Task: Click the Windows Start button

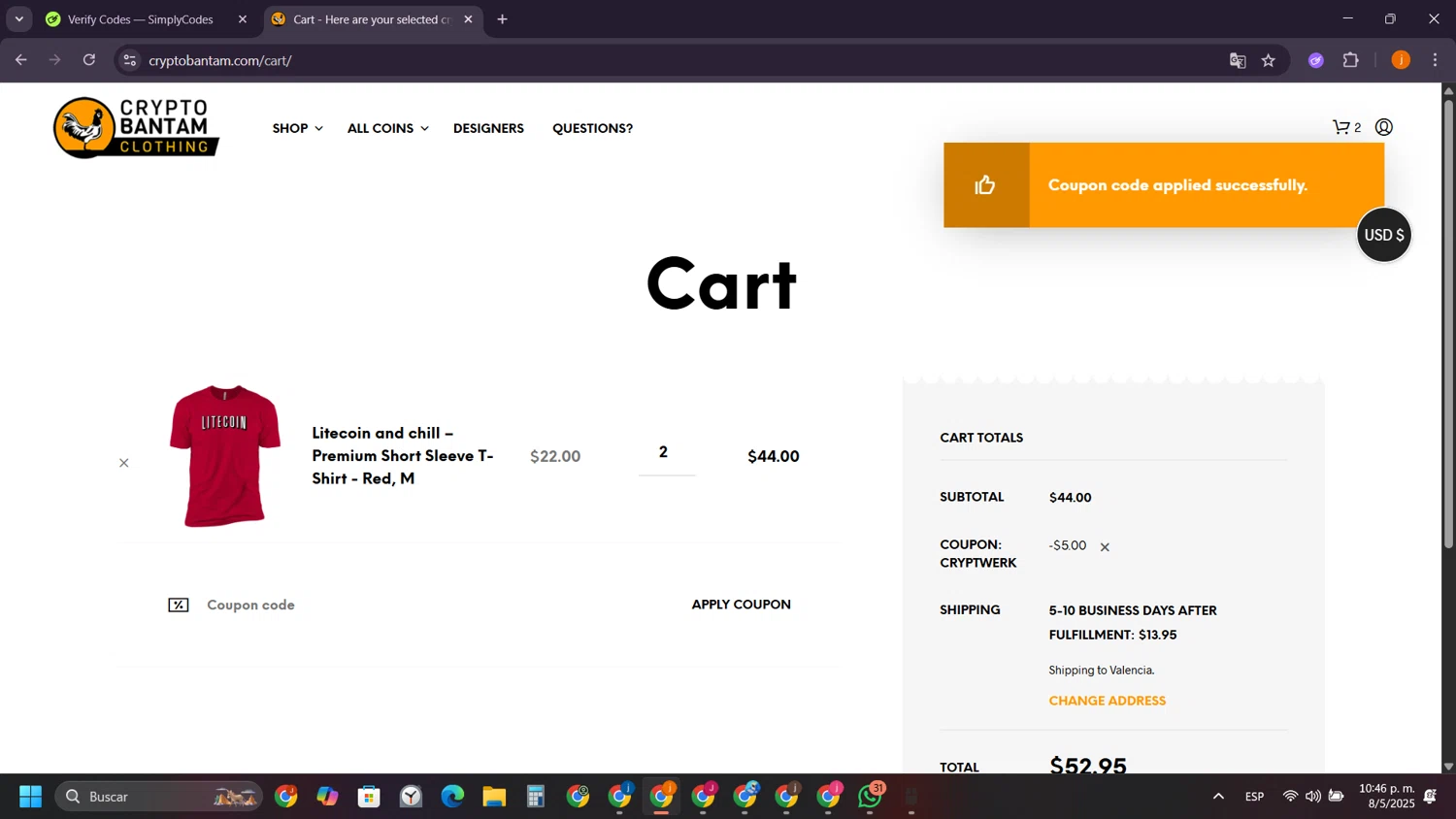Action: [30, 797]
